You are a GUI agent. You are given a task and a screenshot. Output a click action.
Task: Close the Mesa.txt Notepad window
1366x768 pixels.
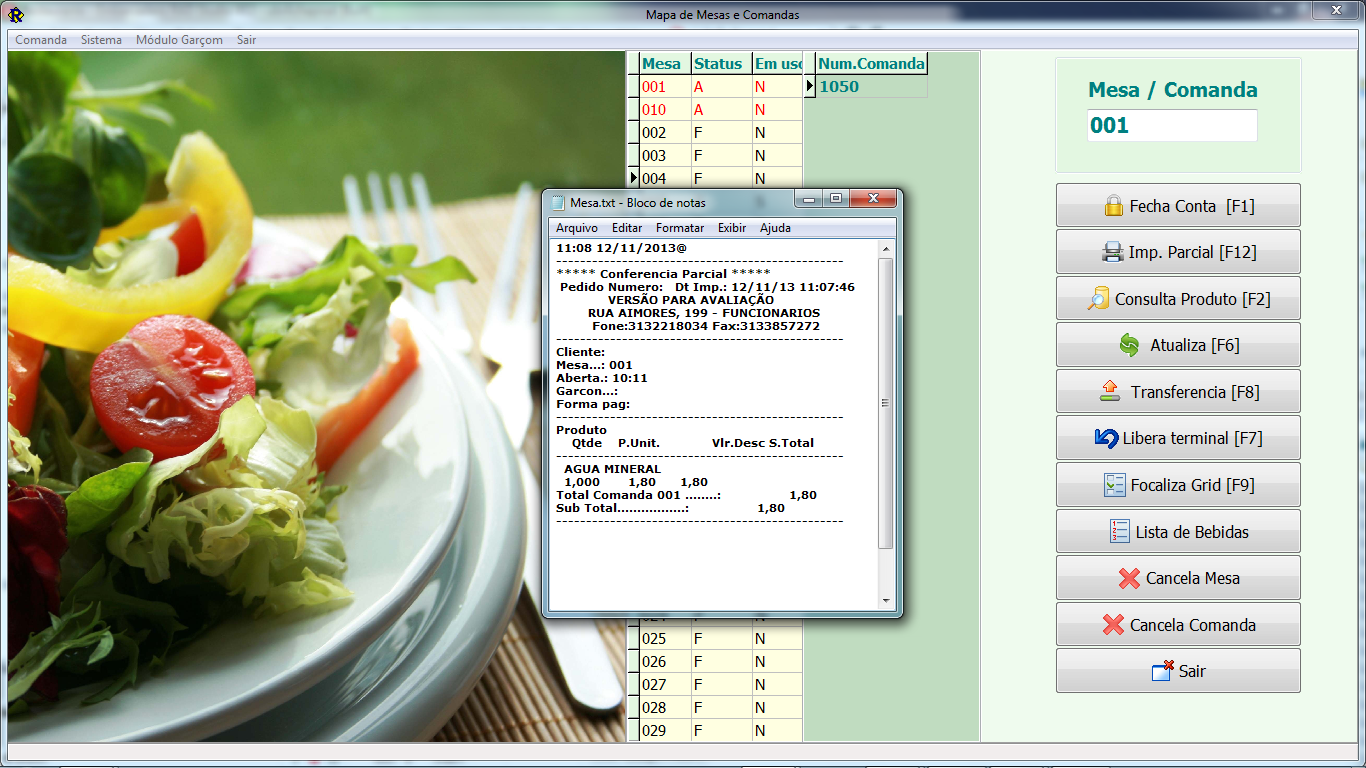pyautogui.click(x=872, y=199)
